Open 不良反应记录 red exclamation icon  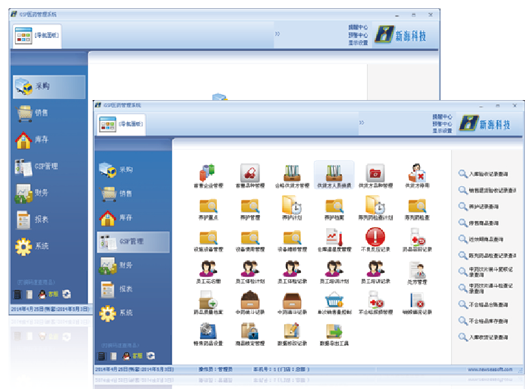[375, 240]
